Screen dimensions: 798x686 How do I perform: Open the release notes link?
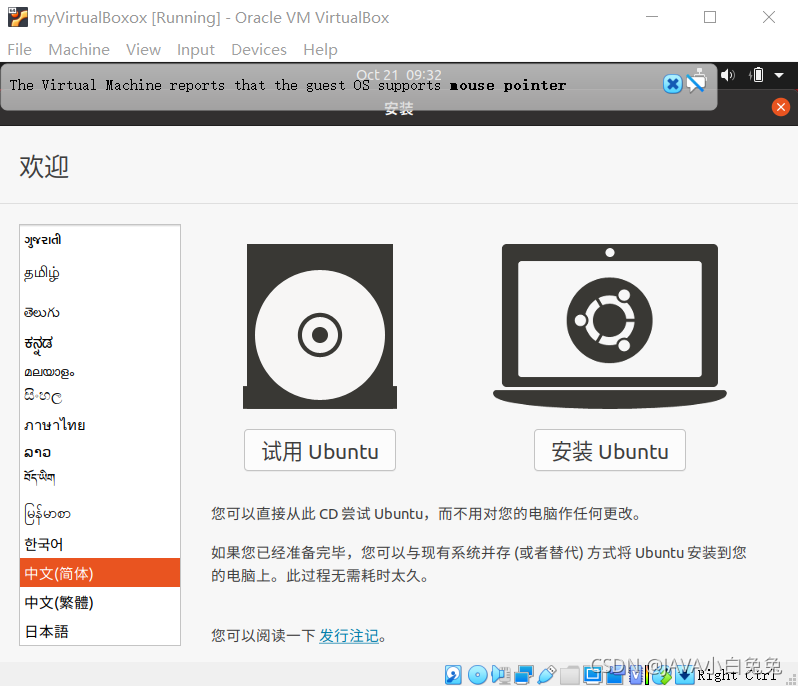point(349,636)
